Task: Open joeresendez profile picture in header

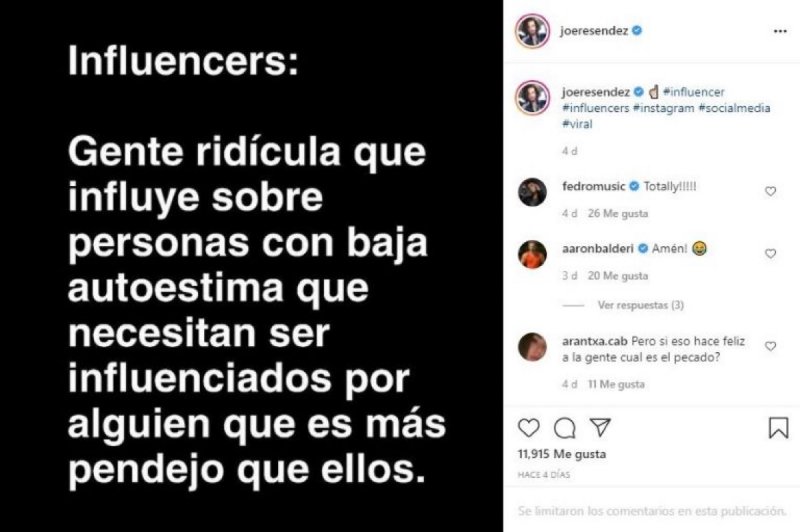Action: (x=532, y=31)
